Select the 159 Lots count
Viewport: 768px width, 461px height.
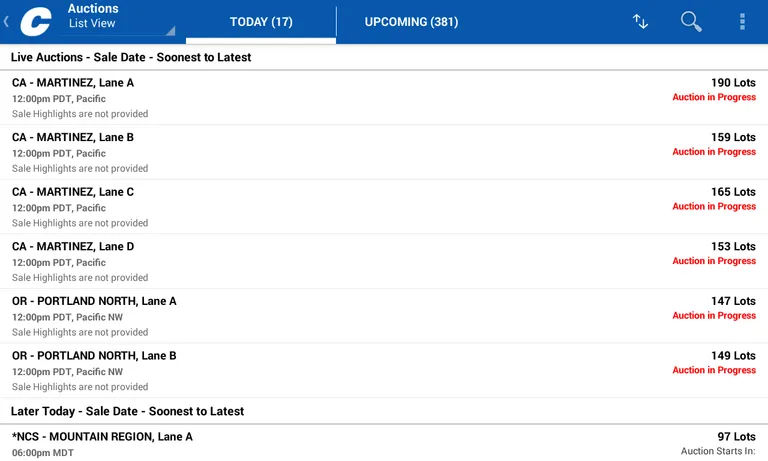pos(733,137)
